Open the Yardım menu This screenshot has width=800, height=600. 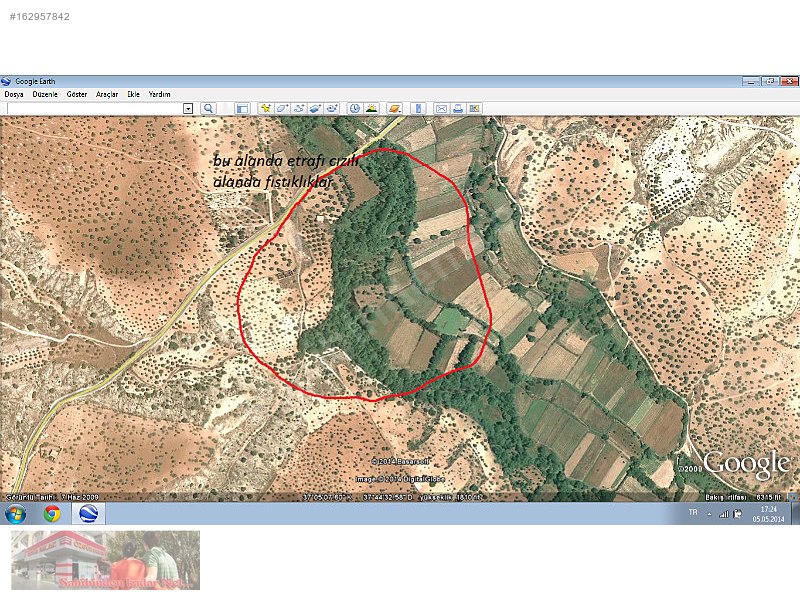[160, 94]
